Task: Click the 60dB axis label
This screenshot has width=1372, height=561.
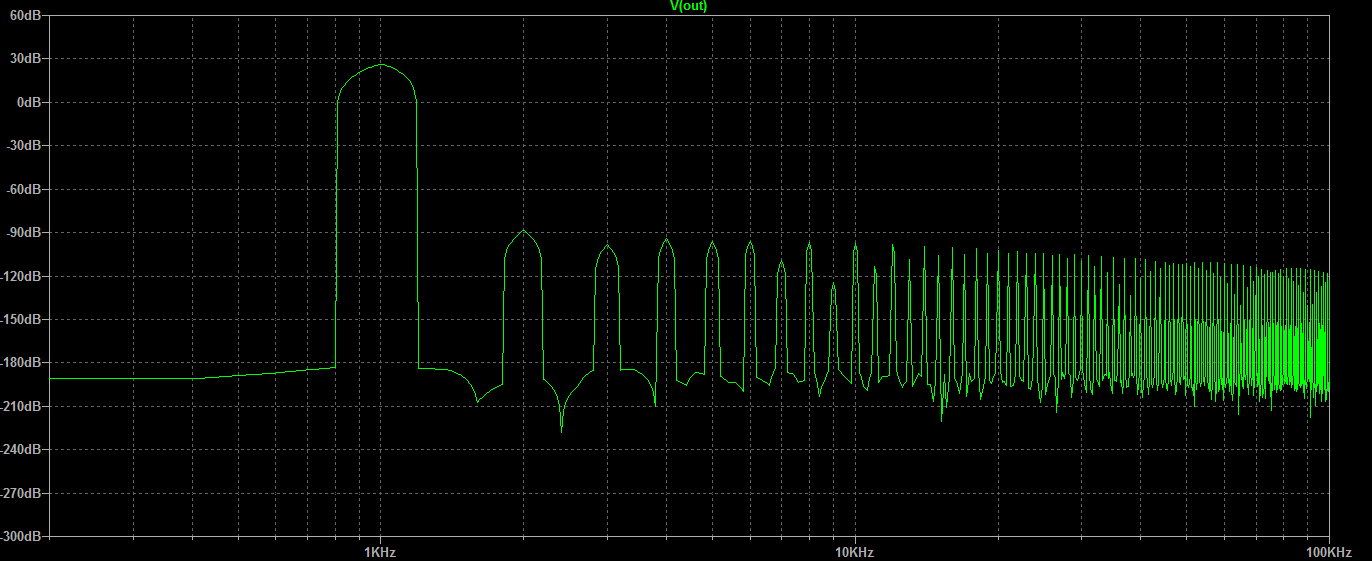Action: coord(25,15)
